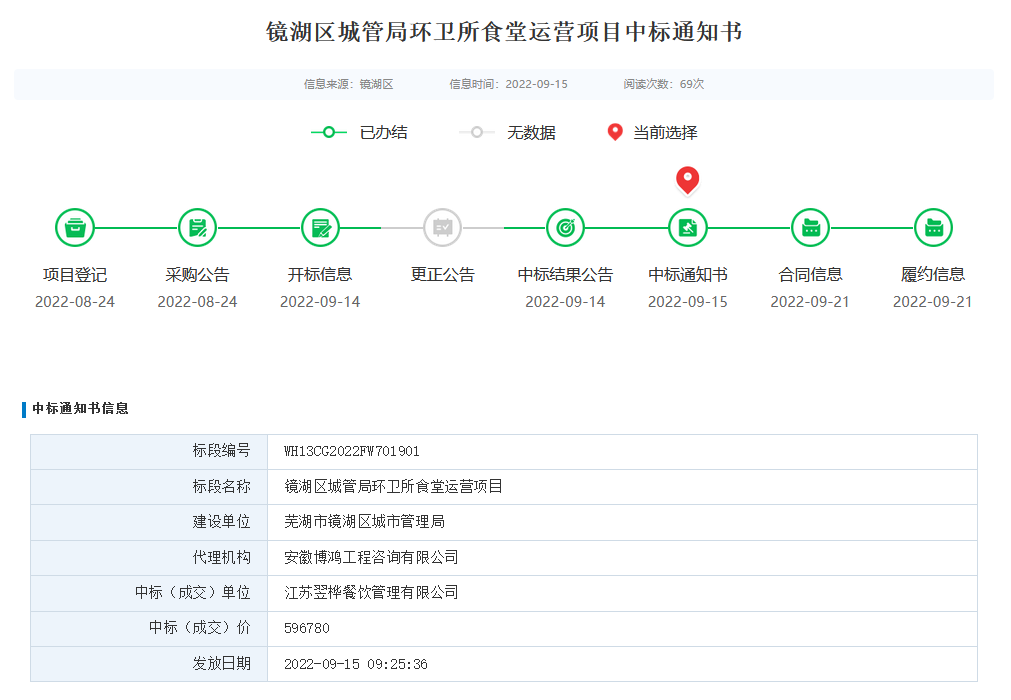Click the 中标通知书 document icon
Image resolution: width=1011 pixels, height=700 pixels.
687,227
